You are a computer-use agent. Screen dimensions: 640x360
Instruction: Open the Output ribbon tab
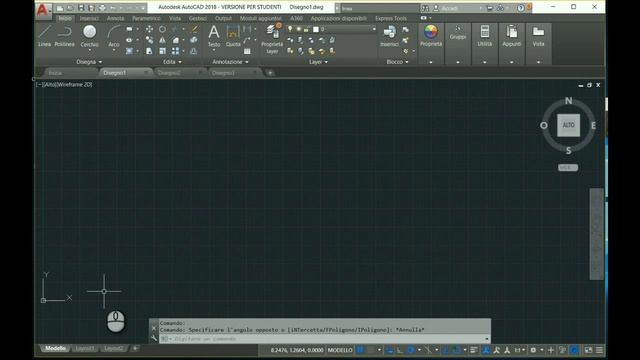click(223, 18)
